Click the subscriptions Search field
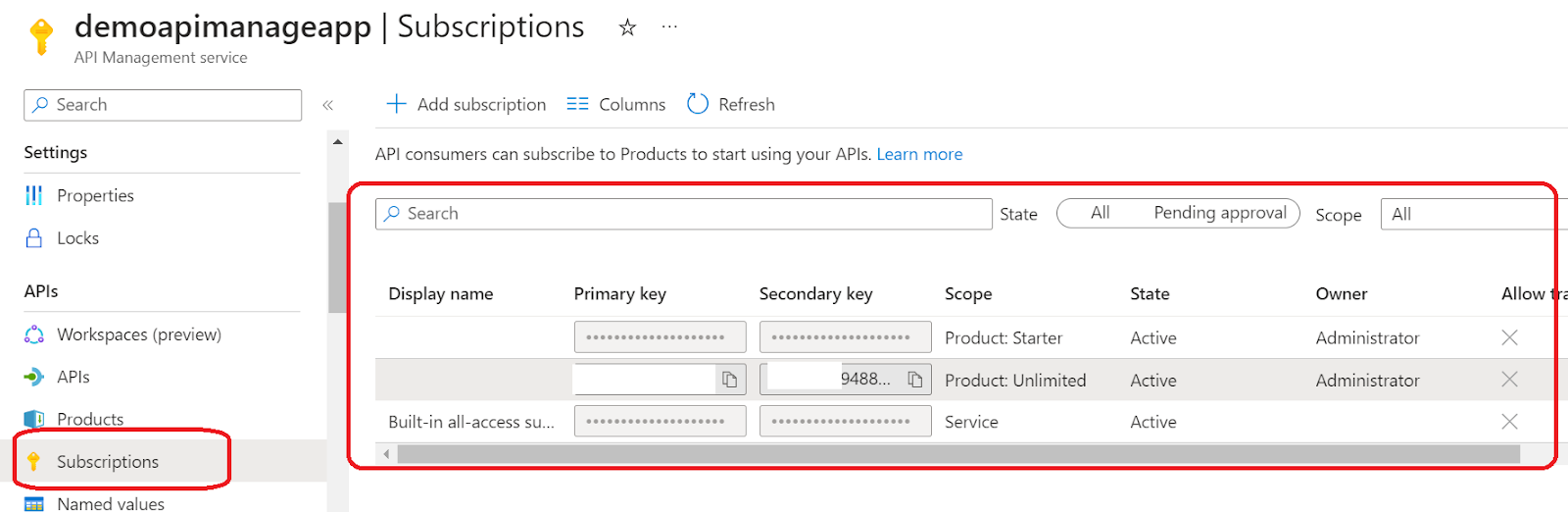 (683, 214)
